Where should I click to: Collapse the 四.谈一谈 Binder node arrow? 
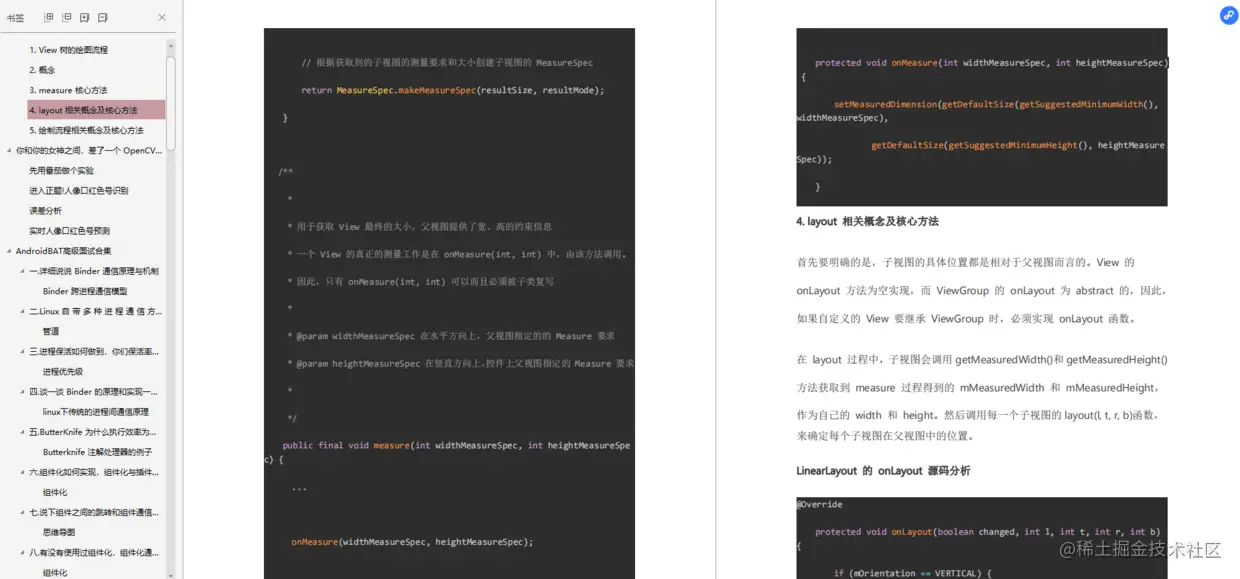coord(23,392)
